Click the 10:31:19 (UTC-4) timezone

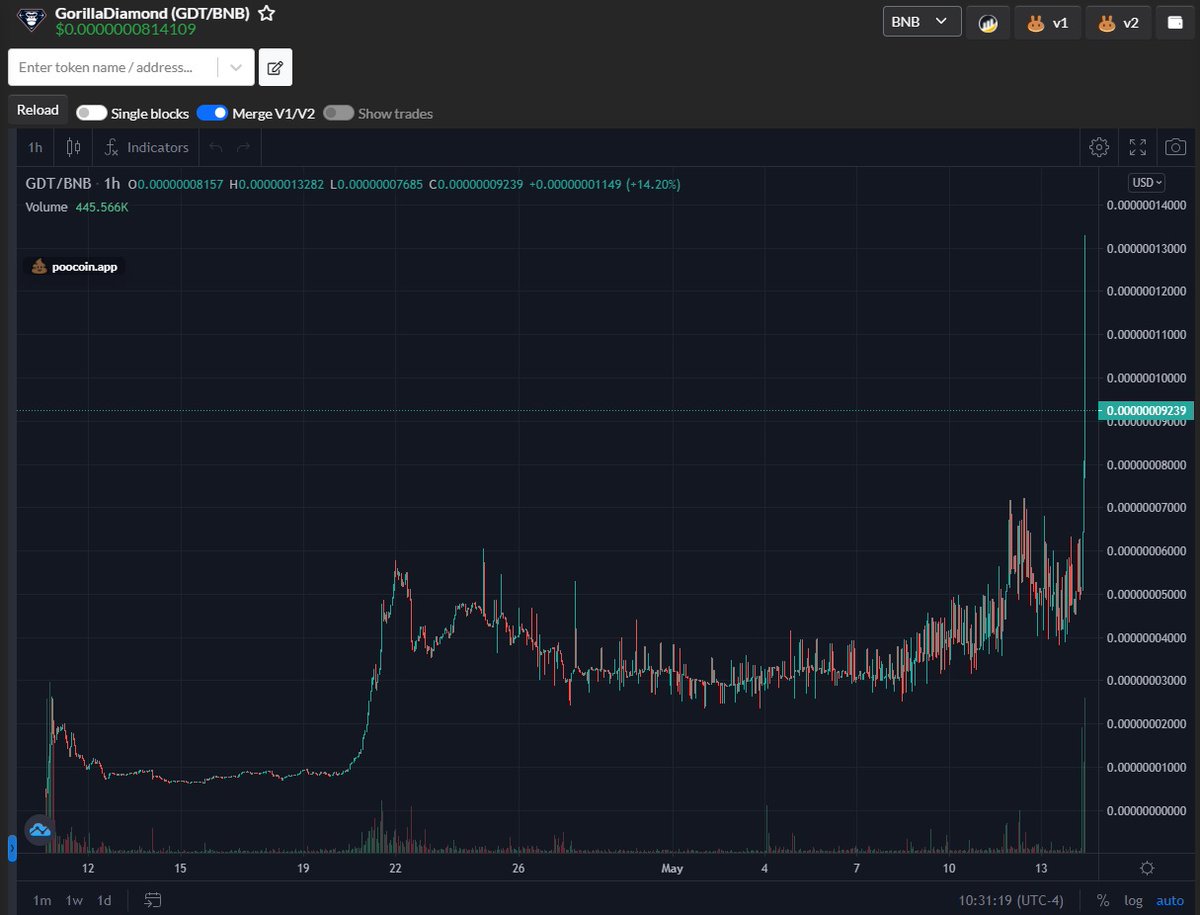point(1010,900)
